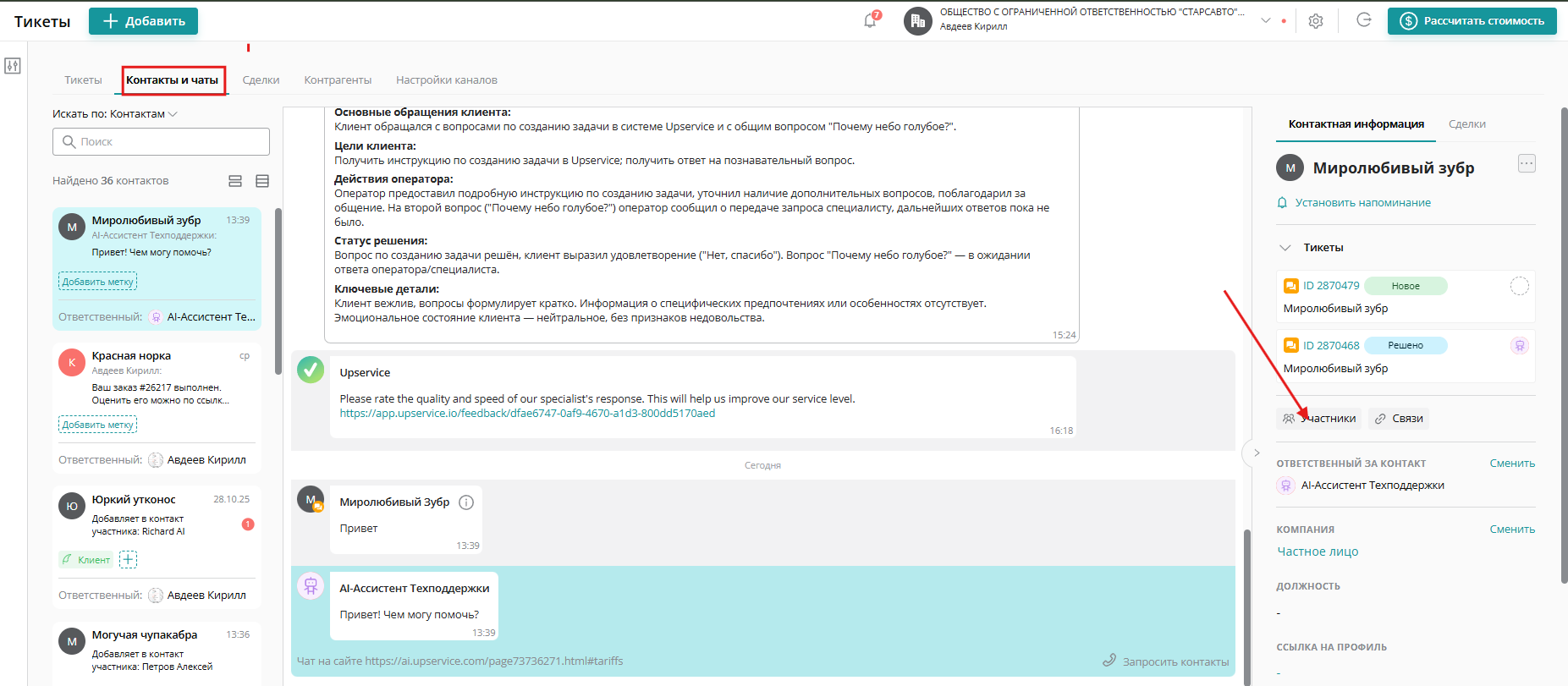This screenshot has height=686, width=1568.
Task: Open Частное лицо company link
Action: (1318, 552)
